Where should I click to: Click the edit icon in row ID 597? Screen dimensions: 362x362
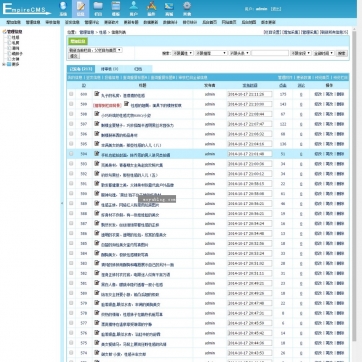[x=97, y=124]
